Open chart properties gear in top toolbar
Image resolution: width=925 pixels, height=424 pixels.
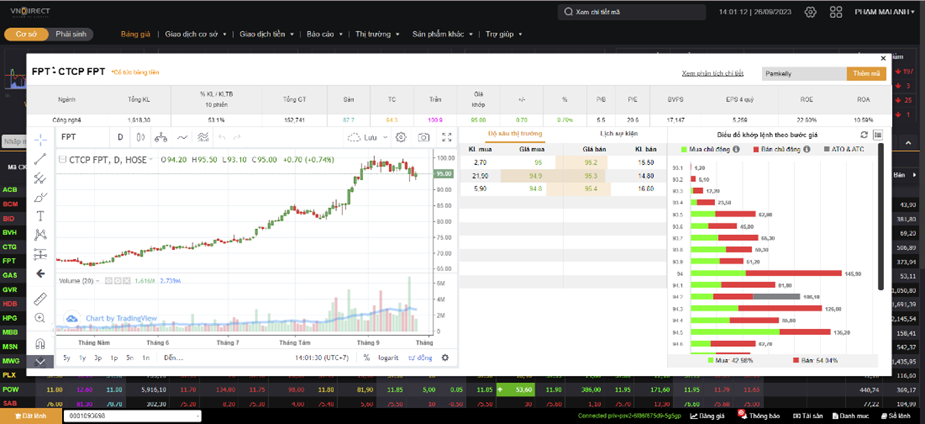coord(401,137)
